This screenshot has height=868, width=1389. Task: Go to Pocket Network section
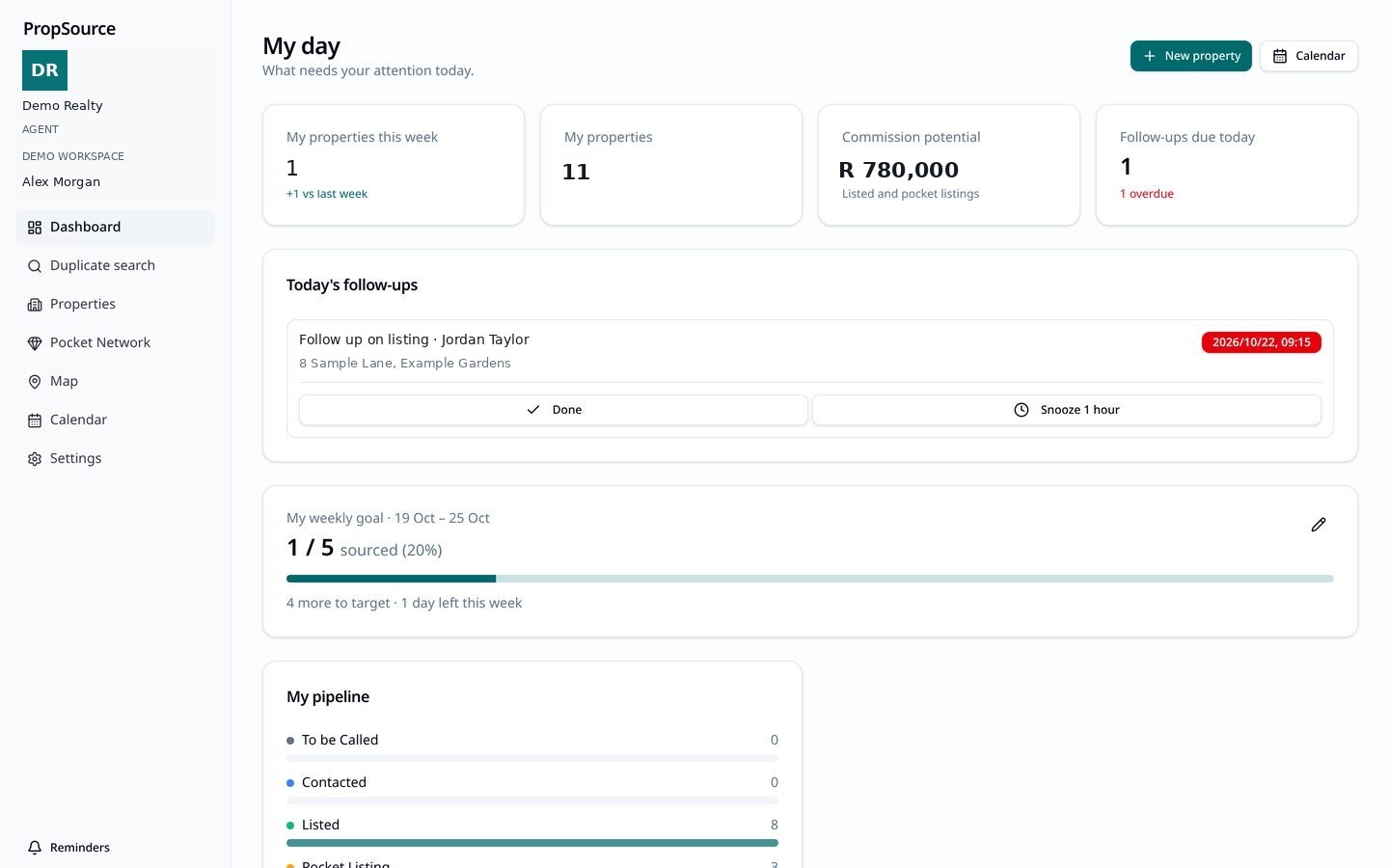coord(115,343)
